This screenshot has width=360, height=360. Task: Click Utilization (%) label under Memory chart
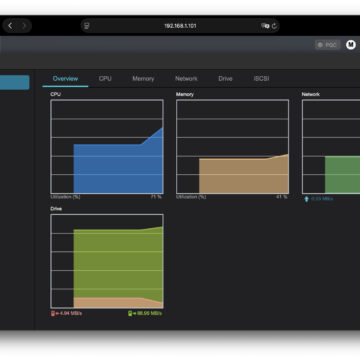click(191, 197)
